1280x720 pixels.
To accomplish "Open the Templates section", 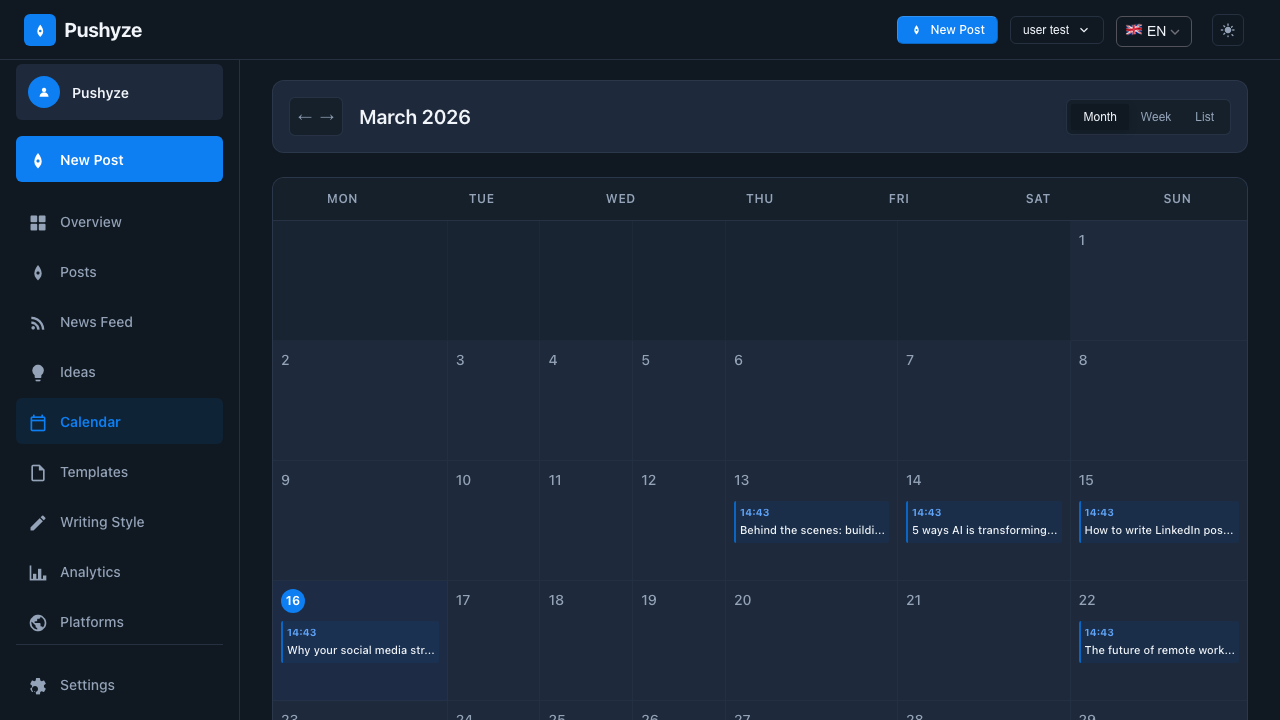I will [94, 472].
